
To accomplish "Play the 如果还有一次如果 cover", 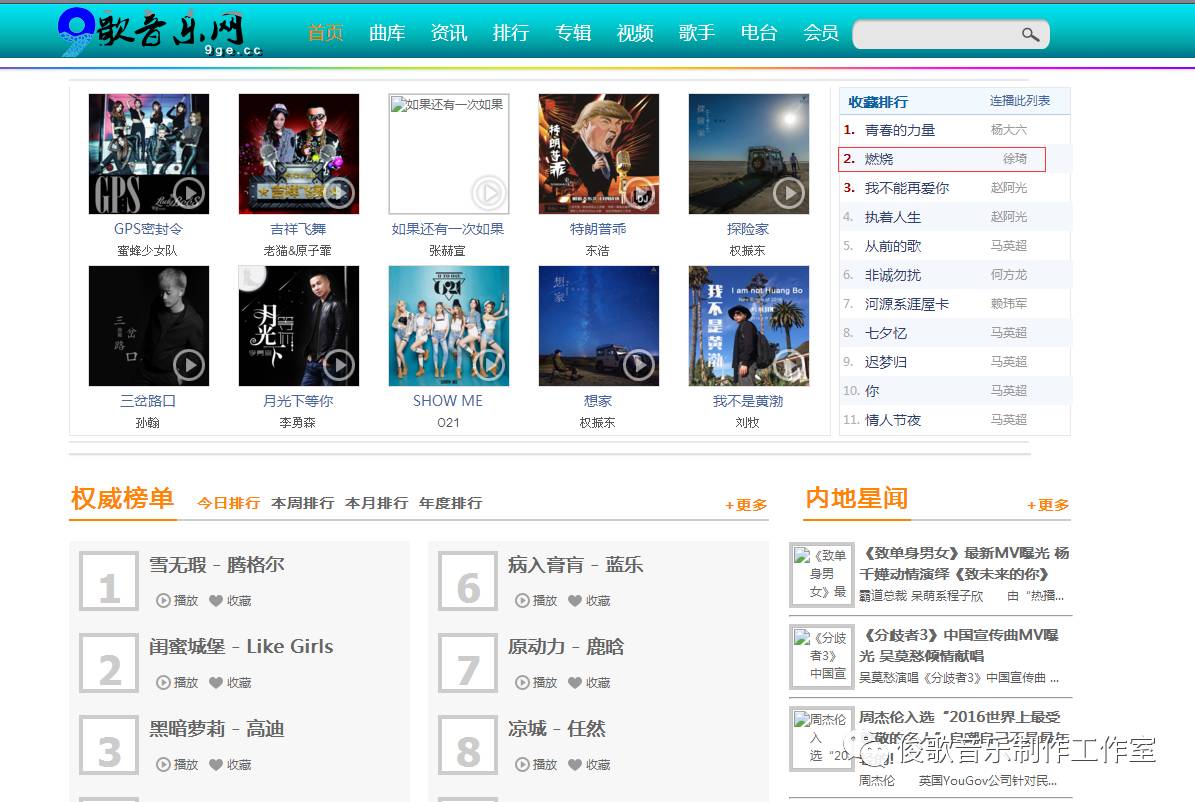I will tap(449, 154).
